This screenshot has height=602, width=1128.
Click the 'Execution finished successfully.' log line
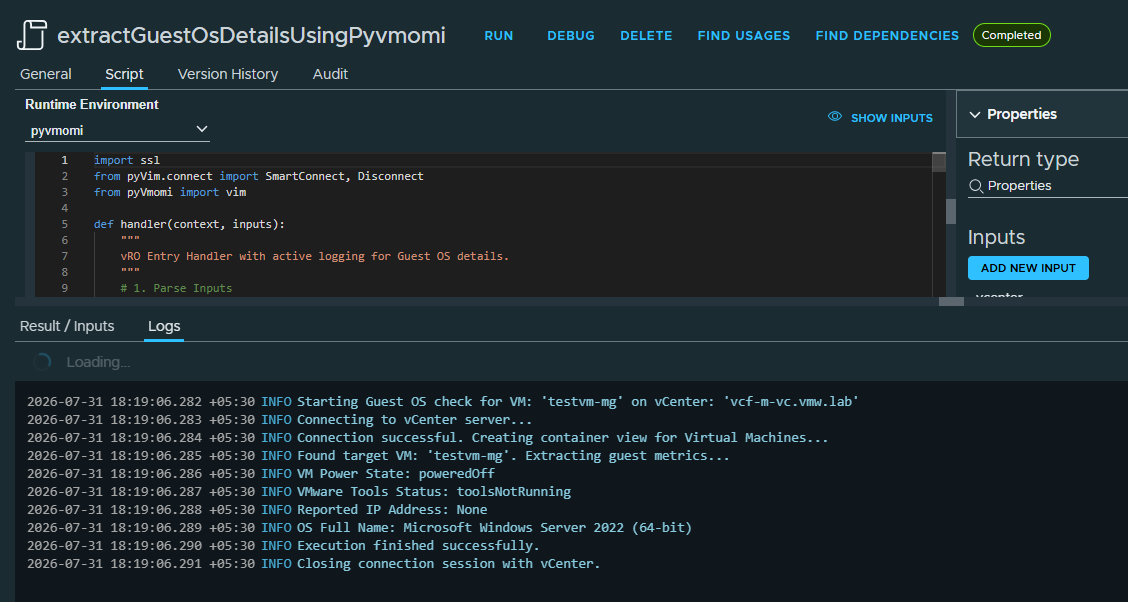click(283, 546)
